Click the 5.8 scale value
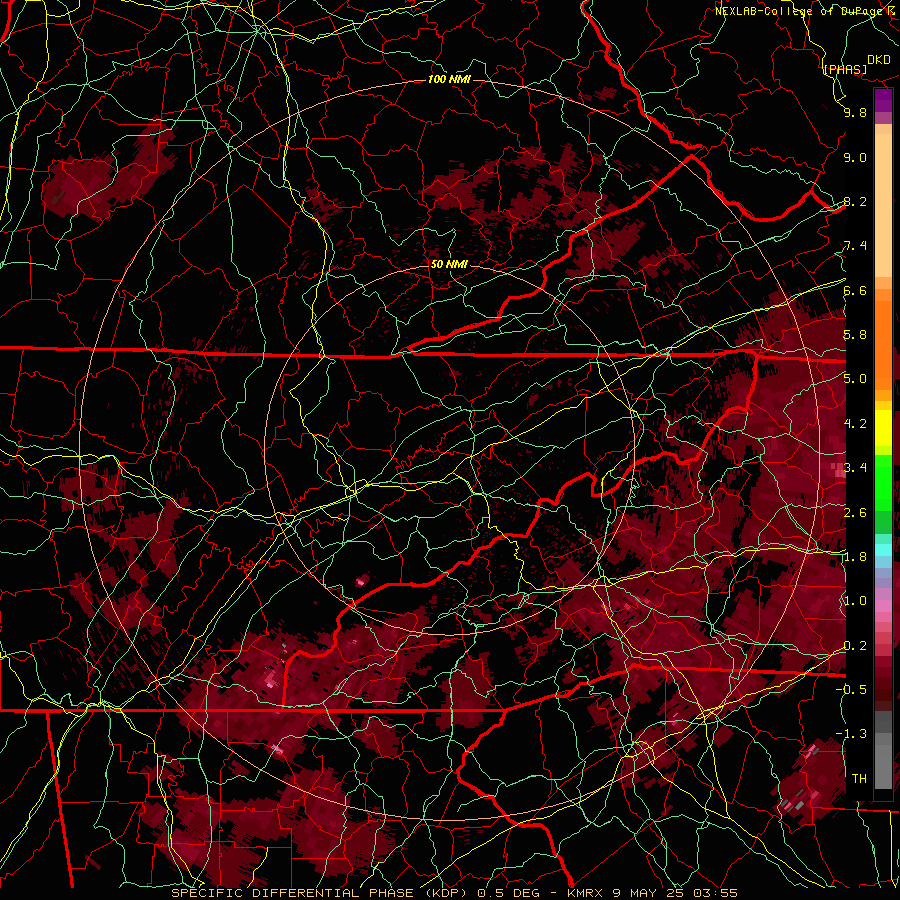900x900 pixels. 855,335
